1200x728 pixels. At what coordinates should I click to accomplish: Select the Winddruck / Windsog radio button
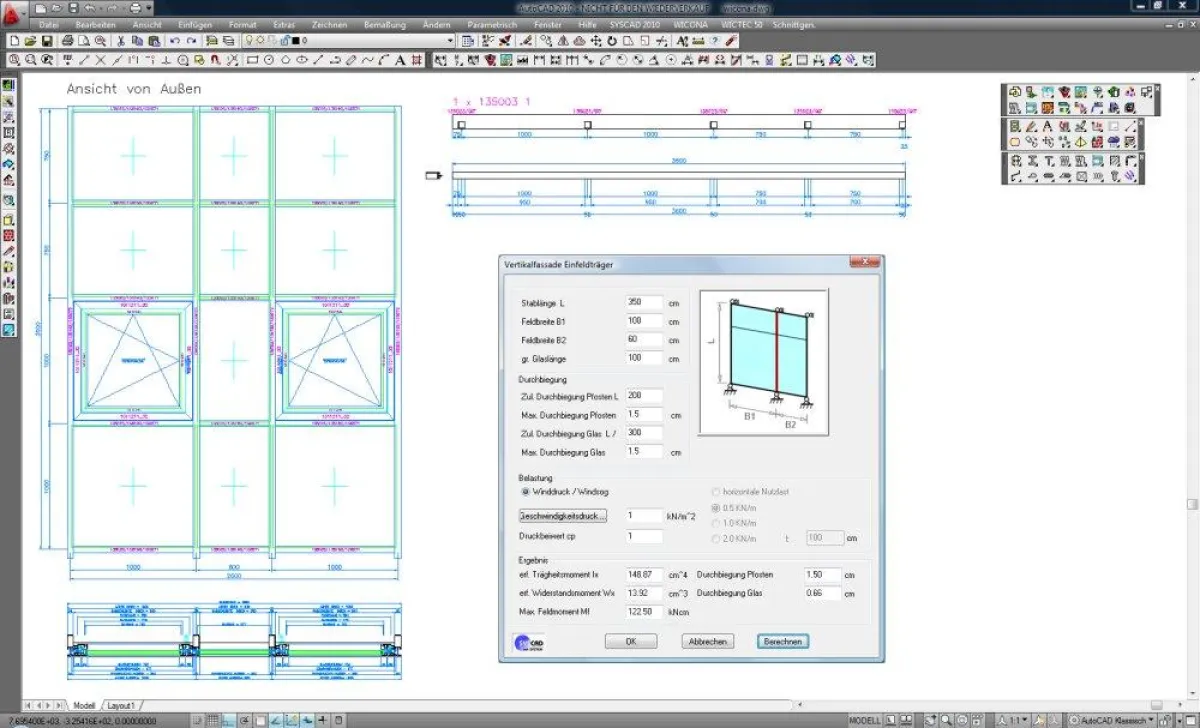(526, 492)
